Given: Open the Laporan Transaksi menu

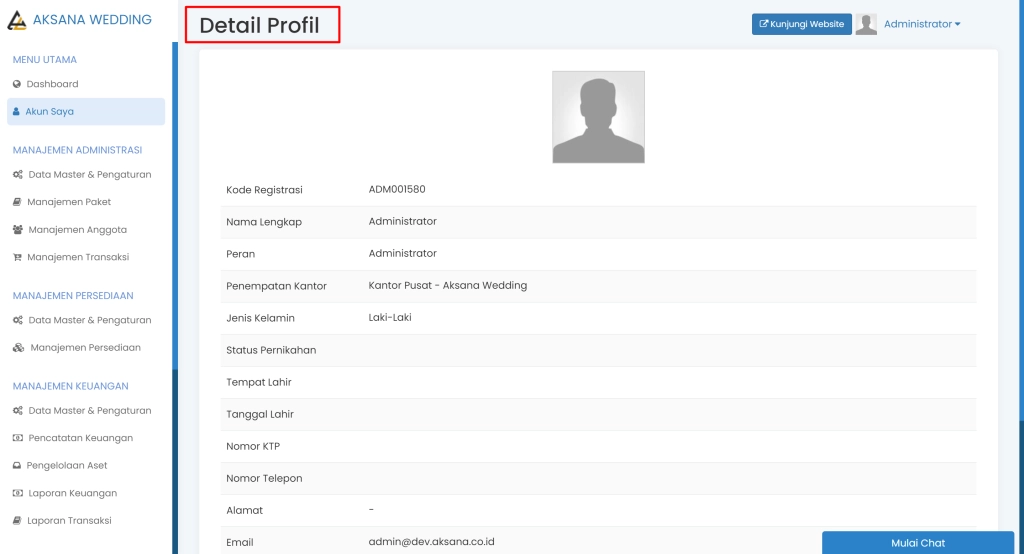Looking at the screenshot, I should click(69, 521).
